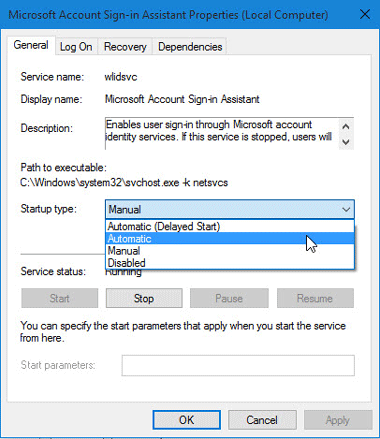Stop the running service

144,298
